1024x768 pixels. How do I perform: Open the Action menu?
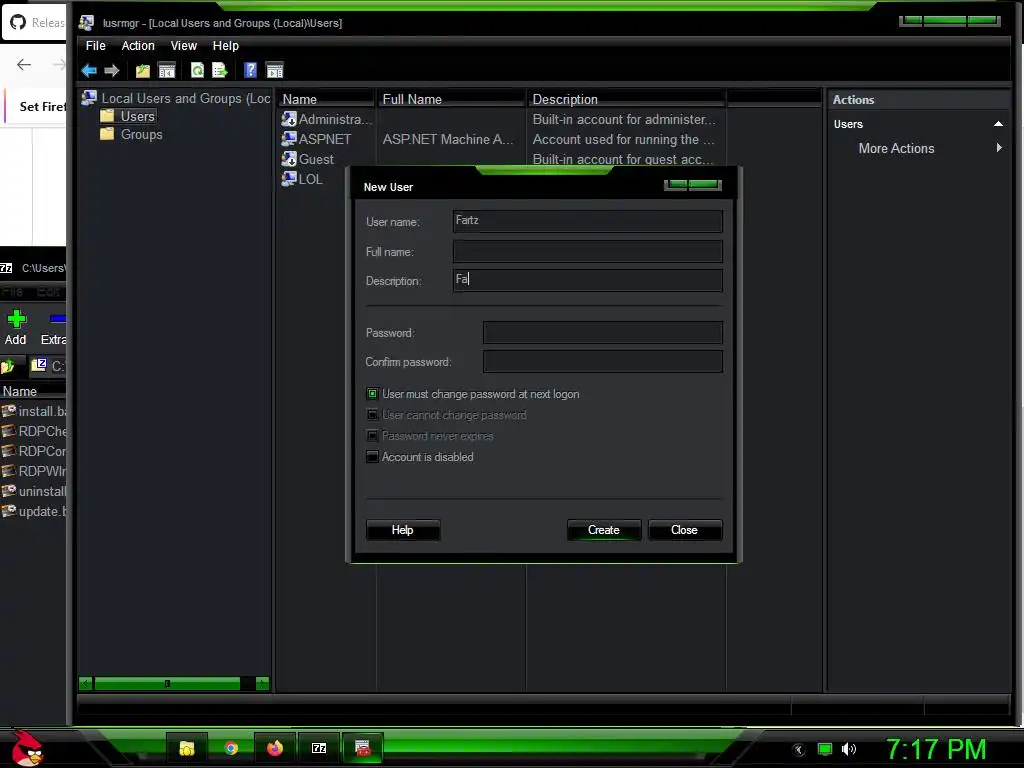tap(138, 46)
